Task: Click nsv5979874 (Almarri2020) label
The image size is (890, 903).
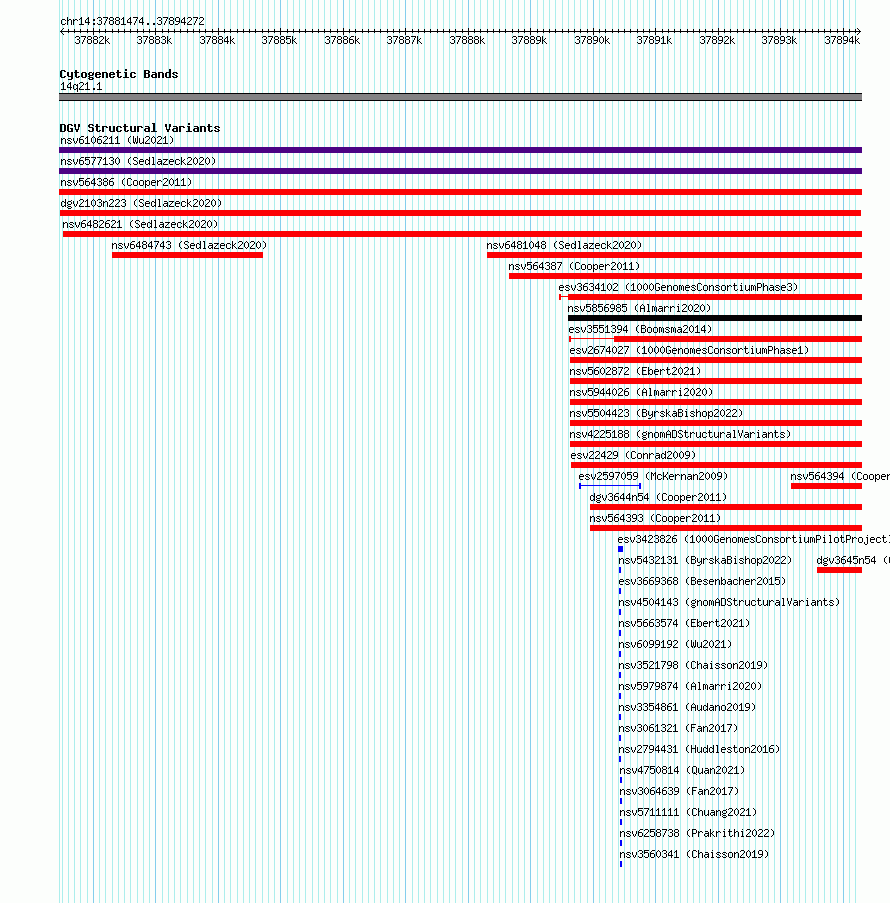Action: (690, 686)
